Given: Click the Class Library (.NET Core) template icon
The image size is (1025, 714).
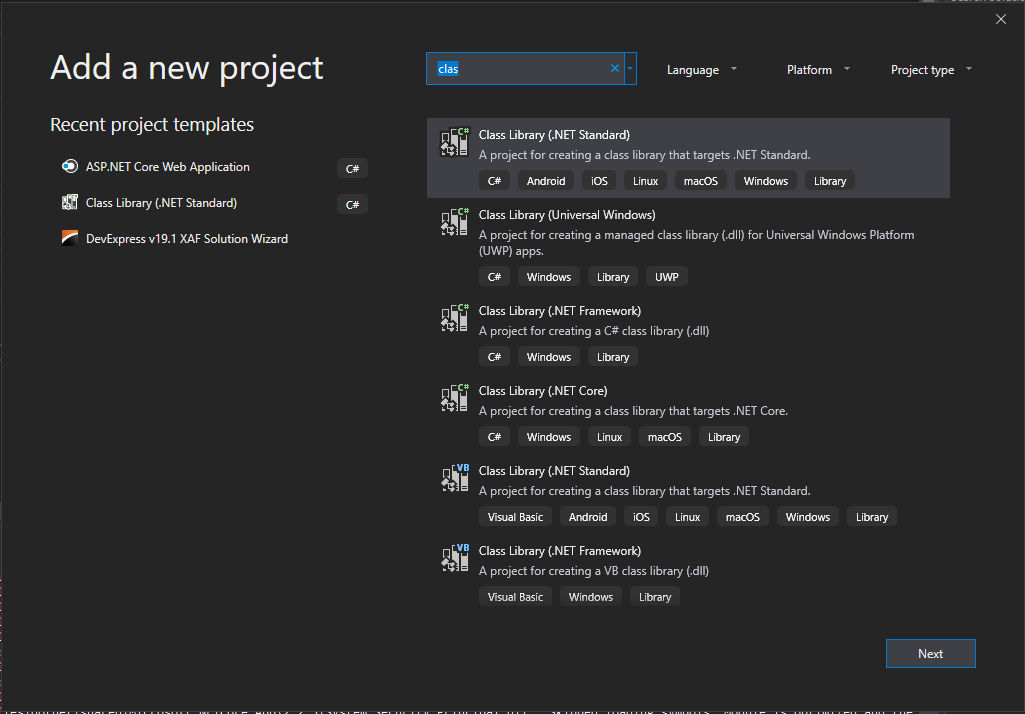Looking at the screenshot, I should pos(455,398).
